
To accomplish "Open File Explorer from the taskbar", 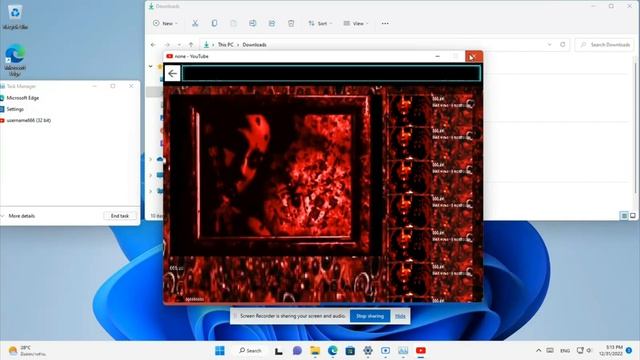I will click(315, 351).
